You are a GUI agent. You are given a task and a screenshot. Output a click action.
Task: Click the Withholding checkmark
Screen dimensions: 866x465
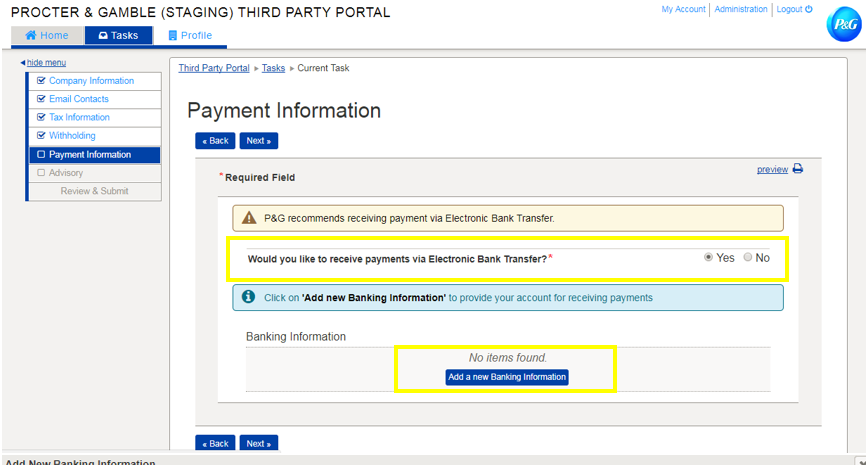[x=41, y=135]
